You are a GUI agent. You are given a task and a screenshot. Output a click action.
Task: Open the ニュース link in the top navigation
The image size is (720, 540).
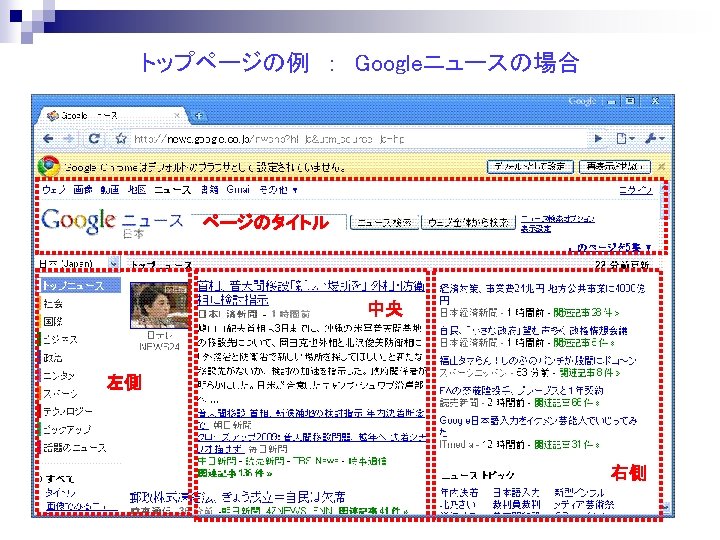pyautogui.click(x=173, y=190)
